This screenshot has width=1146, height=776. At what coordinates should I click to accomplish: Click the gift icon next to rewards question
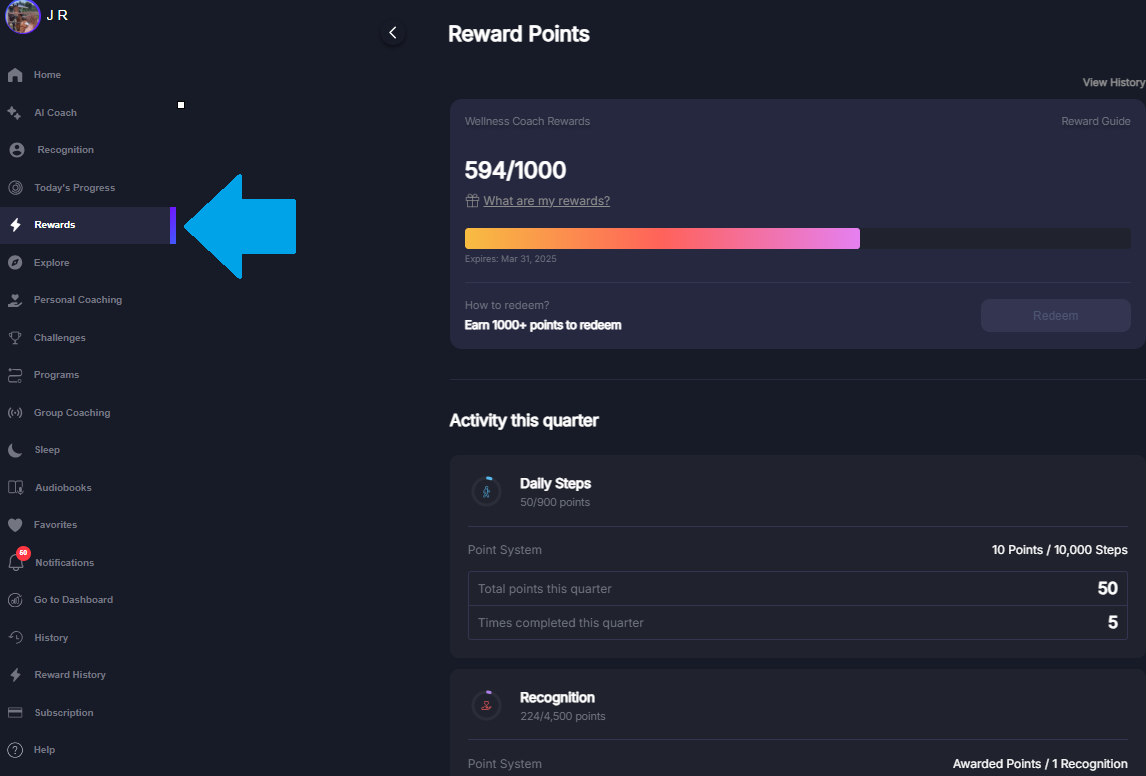point(472,200)
